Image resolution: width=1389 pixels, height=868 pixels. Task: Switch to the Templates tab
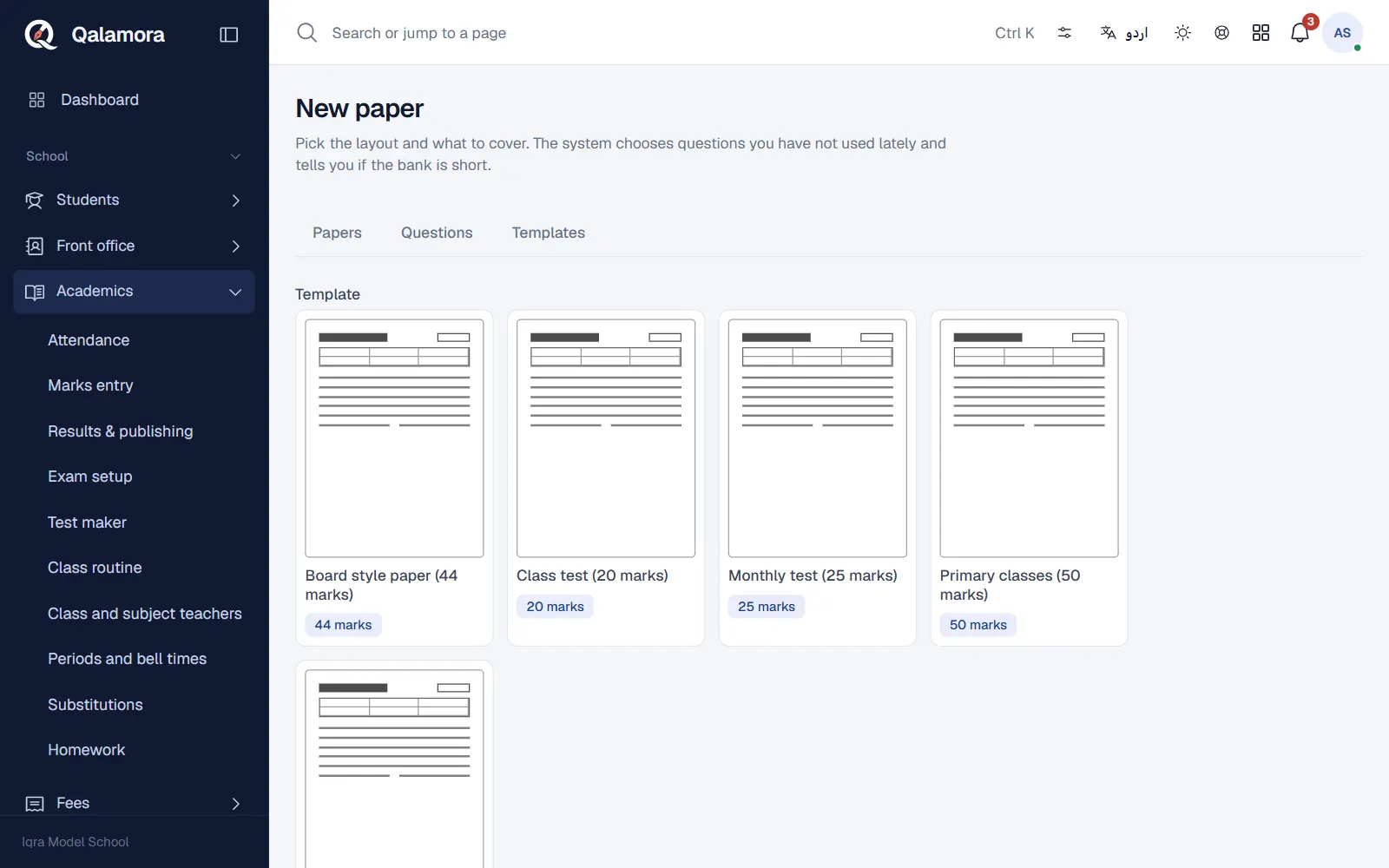(549, 233)
